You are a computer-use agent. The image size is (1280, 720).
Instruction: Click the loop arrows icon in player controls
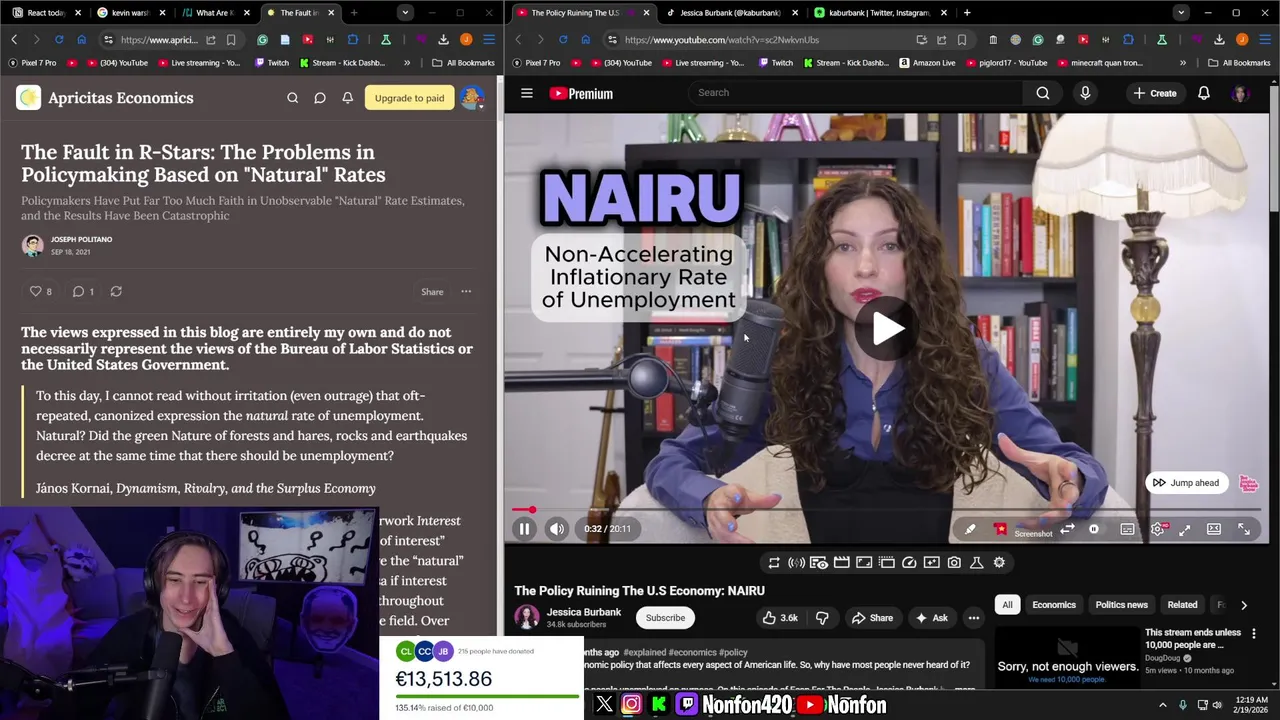pos(1067,529)
